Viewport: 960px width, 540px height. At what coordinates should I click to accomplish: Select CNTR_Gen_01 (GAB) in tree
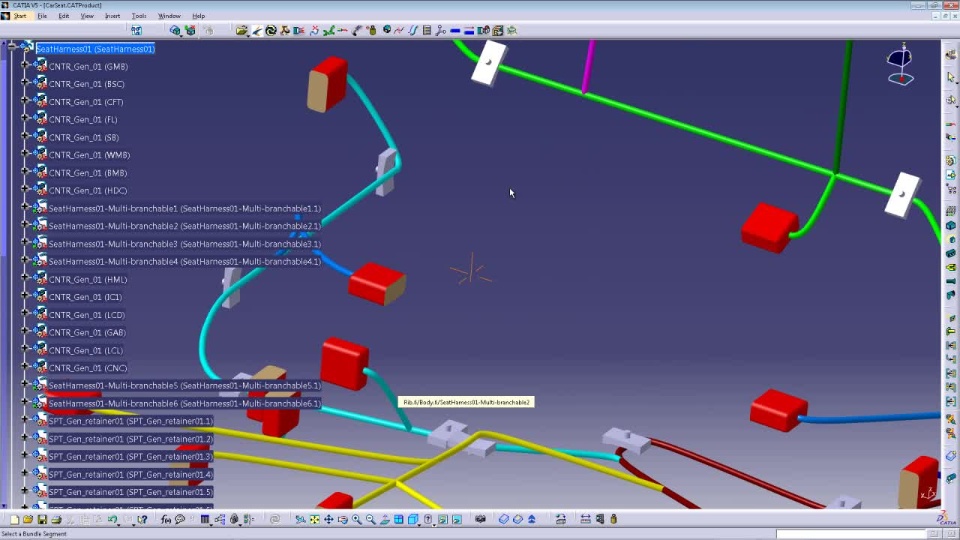(x=87, y=333)
